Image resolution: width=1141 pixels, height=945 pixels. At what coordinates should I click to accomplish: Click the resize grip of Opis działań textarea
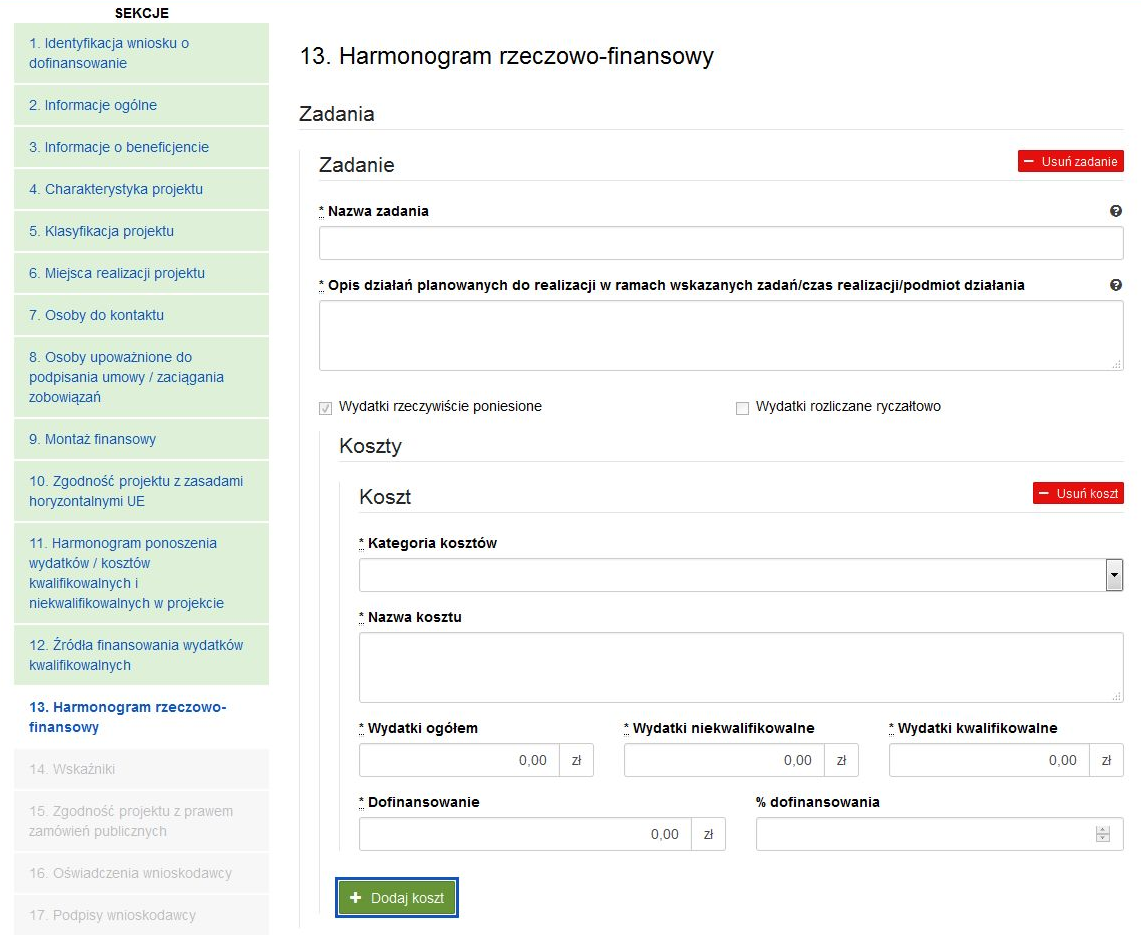[1117, 364]
